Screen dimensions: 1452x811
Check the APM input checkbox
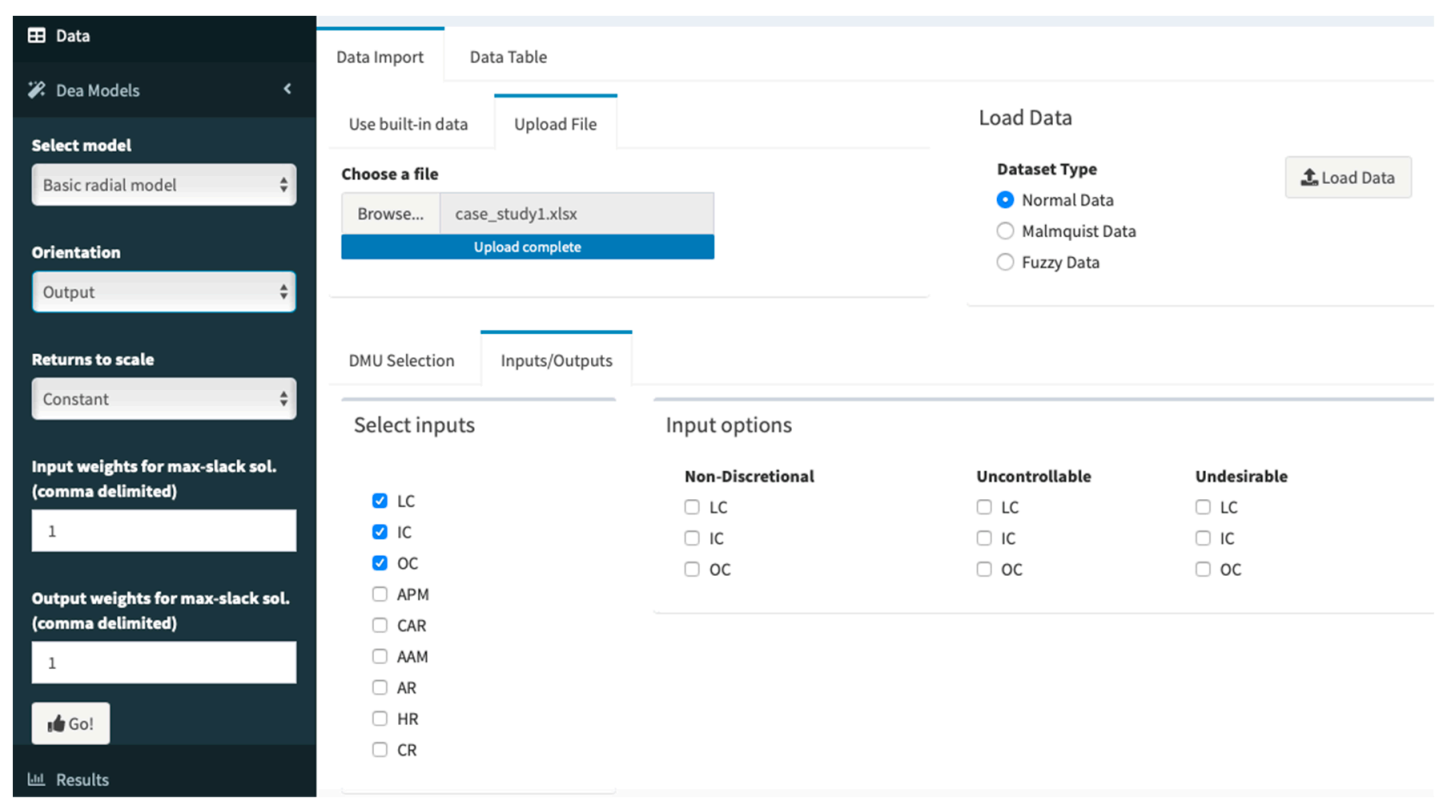point(380,594)
